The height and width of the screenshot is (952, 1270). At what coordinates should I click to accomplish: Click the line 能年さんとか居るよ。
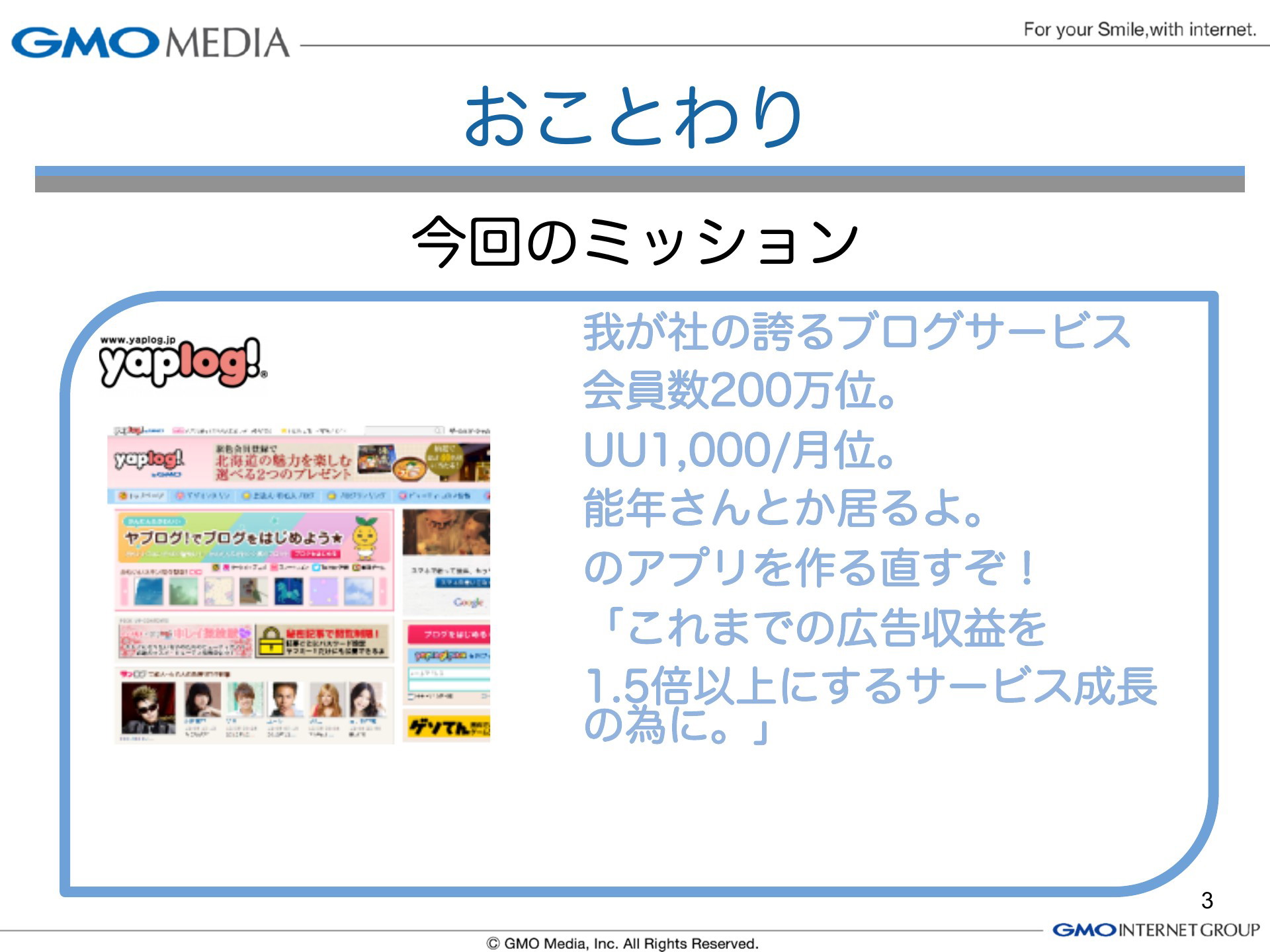(783, 508)
